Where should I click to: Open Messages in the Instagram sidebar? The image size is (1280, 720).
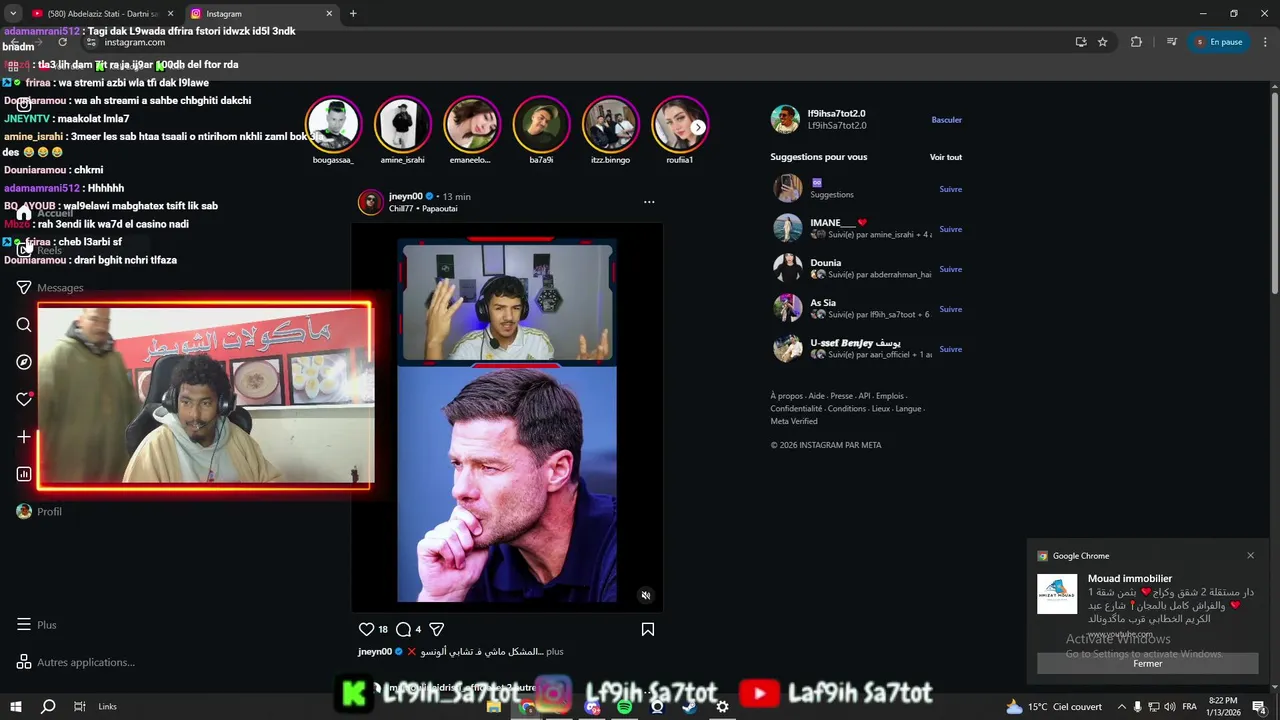pyautogui.click(x=50, y=287)
